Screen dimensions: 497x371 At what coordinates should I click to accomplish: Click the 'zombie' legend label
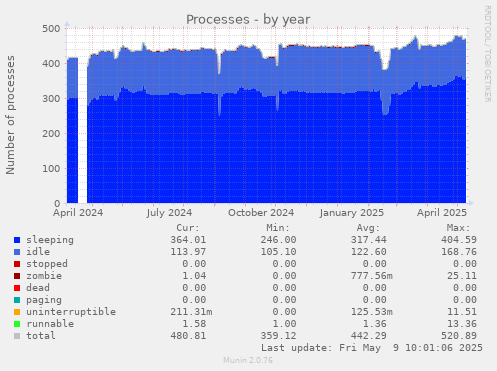pyautogui.click(x=44, y=276)
